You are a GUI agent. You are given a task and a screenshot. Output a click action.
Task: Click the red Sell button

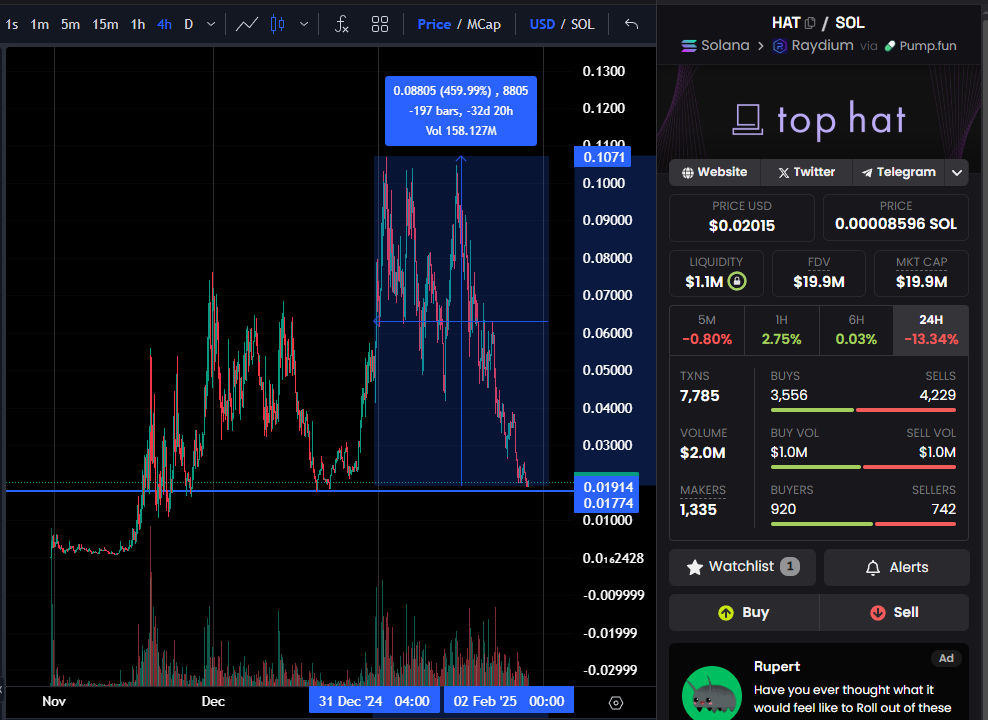(894, 612)
